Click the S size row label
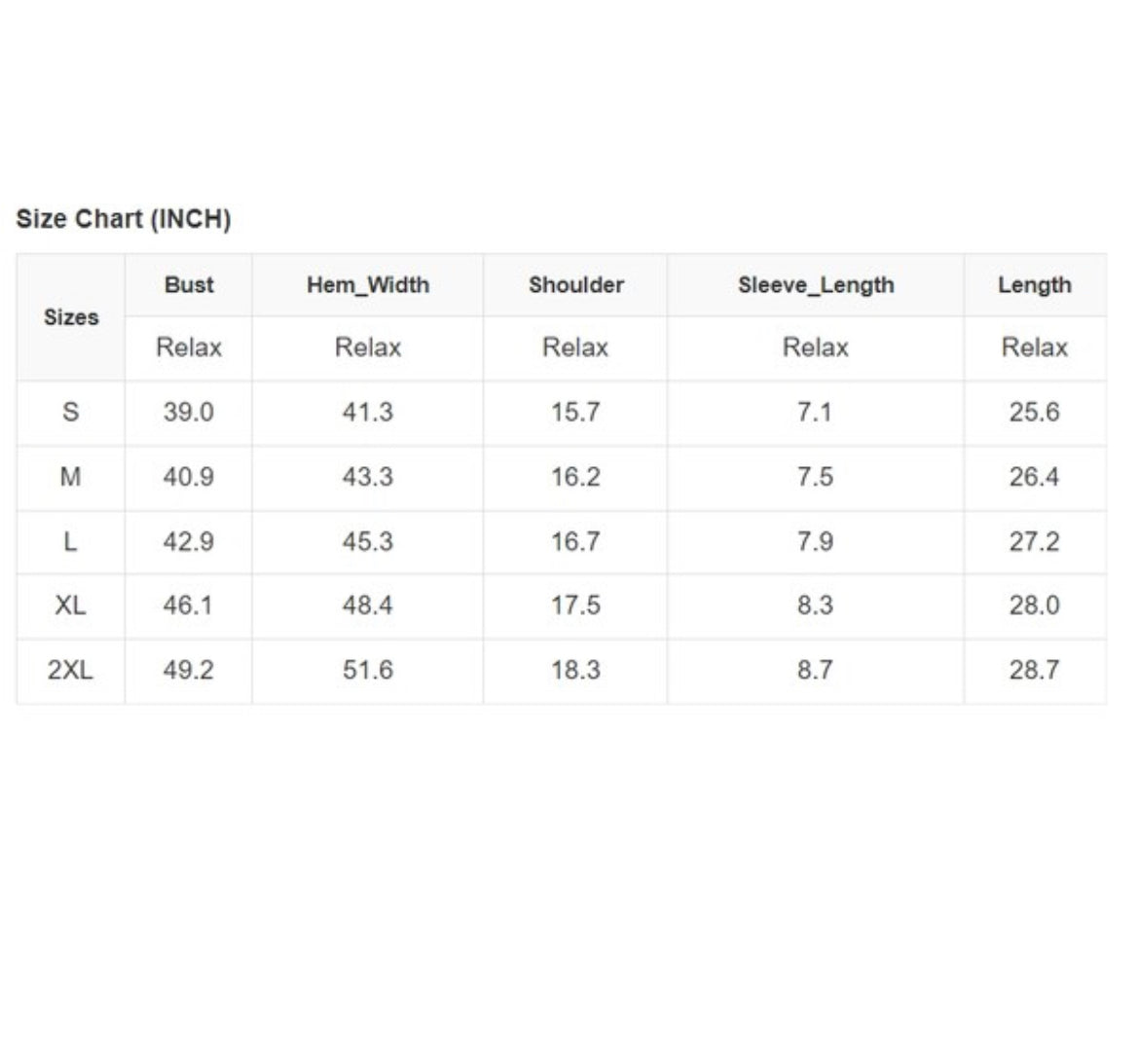Image resolution: width=1139 pixels, height=1064 pixels. [x=70, y=412]
